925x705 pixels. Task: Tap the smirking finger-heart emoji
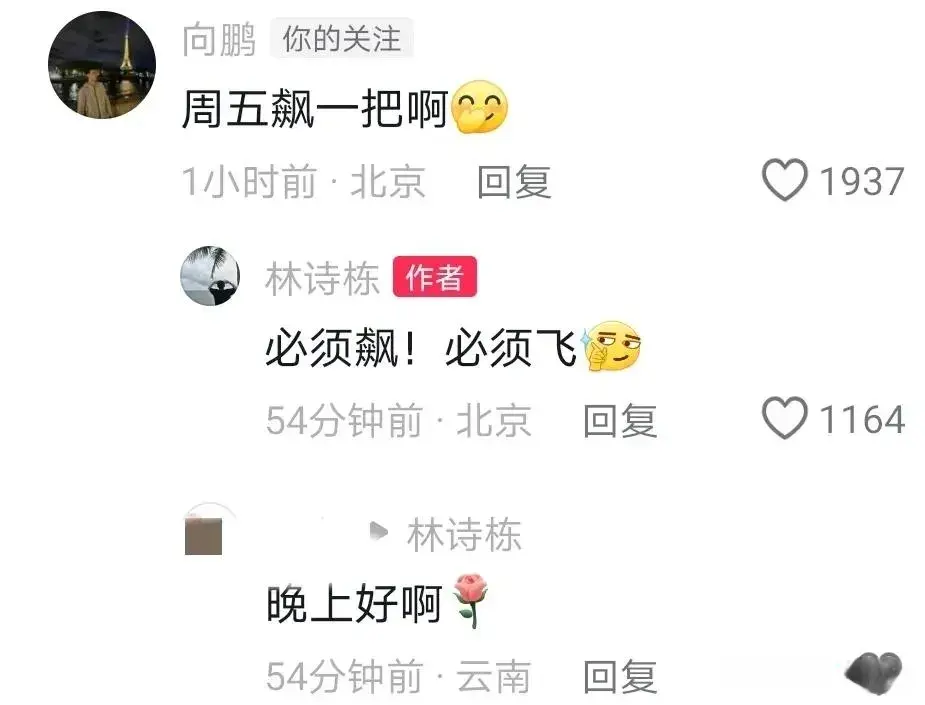[x=611, y=347]
